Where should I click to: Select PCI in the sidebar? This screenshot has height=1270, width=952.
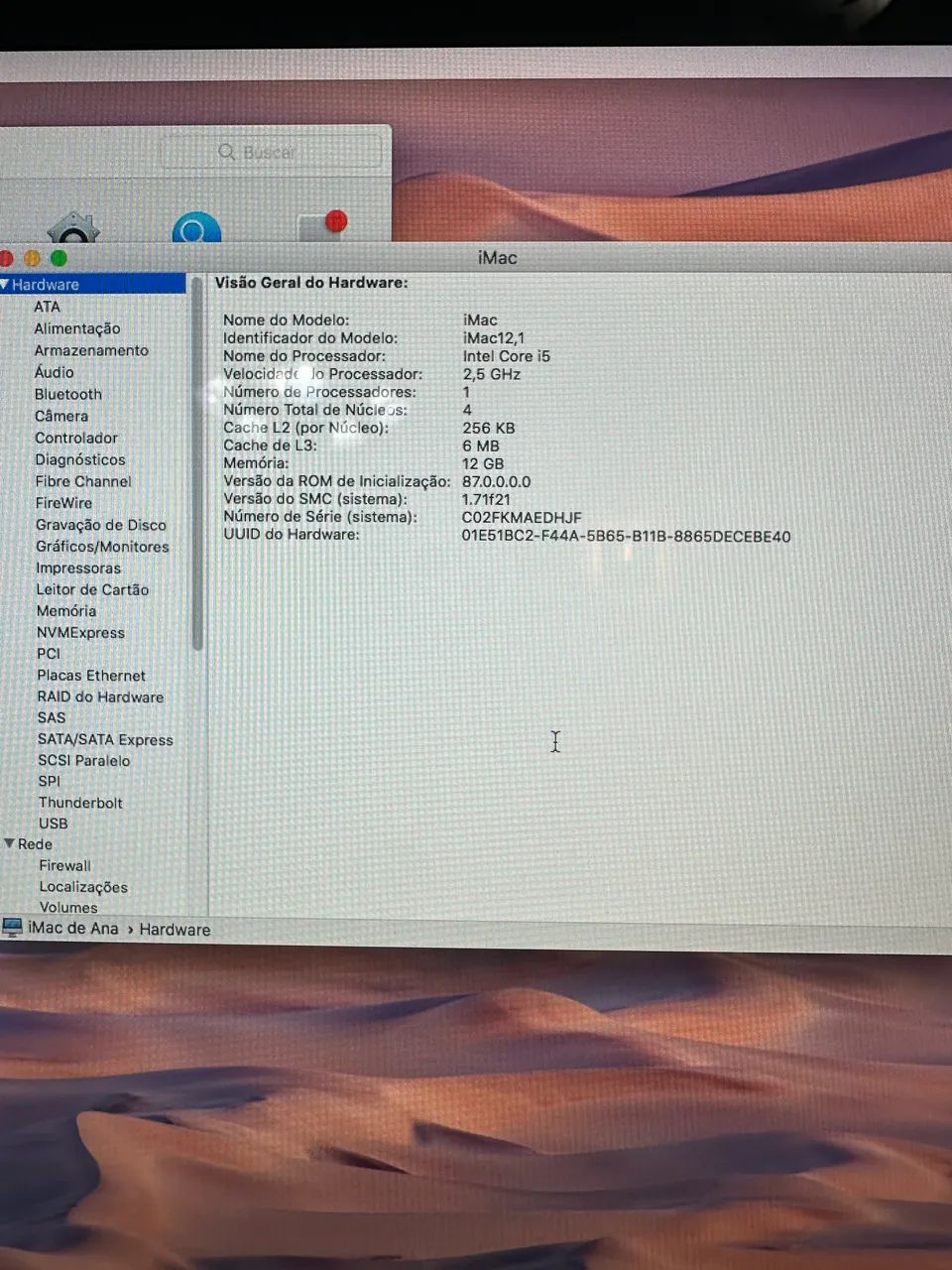pos(49,654)
